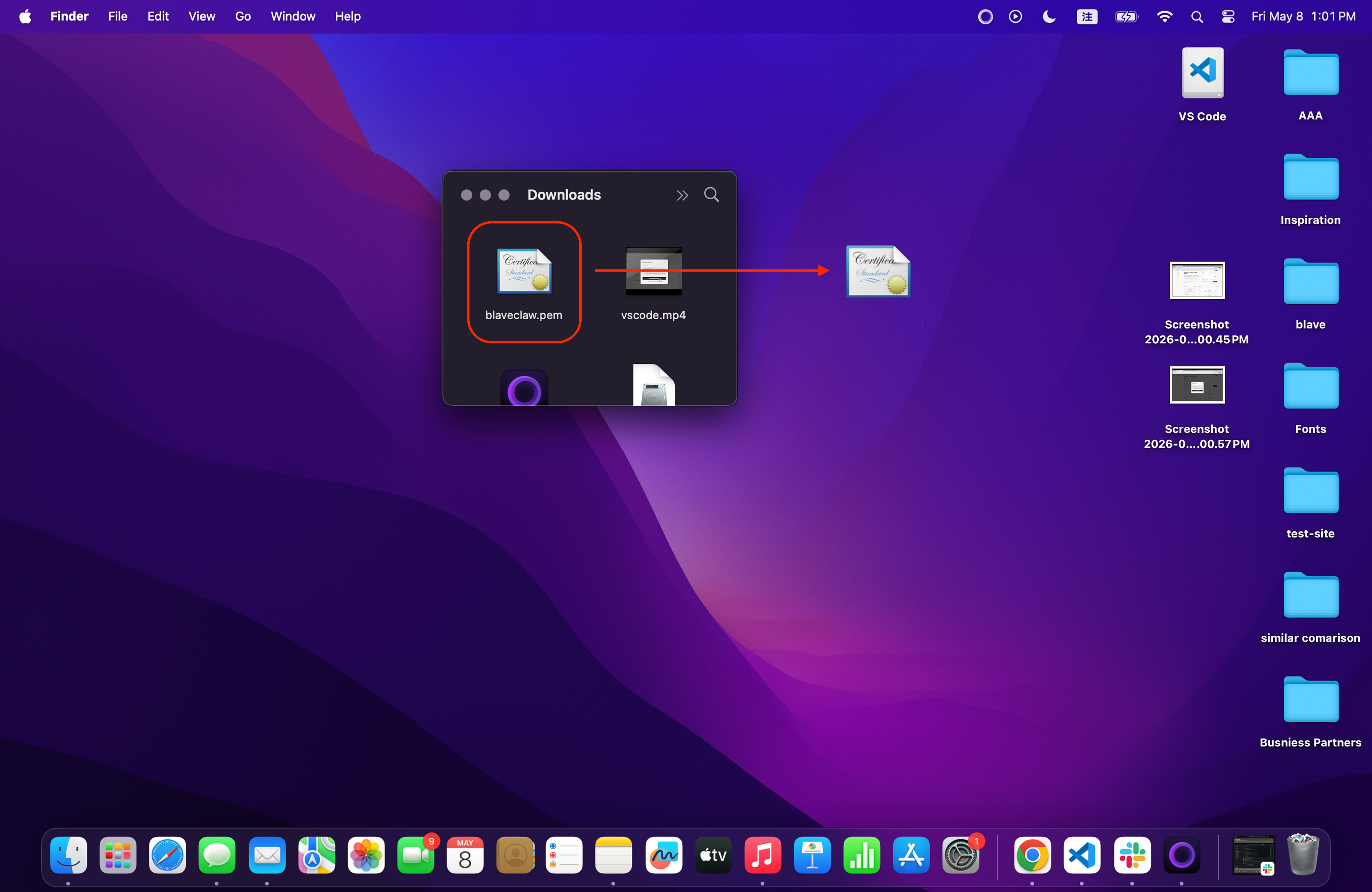1372x892 pixels.
Task: Open FaceTime from the Dock
Action: (416, 855)
